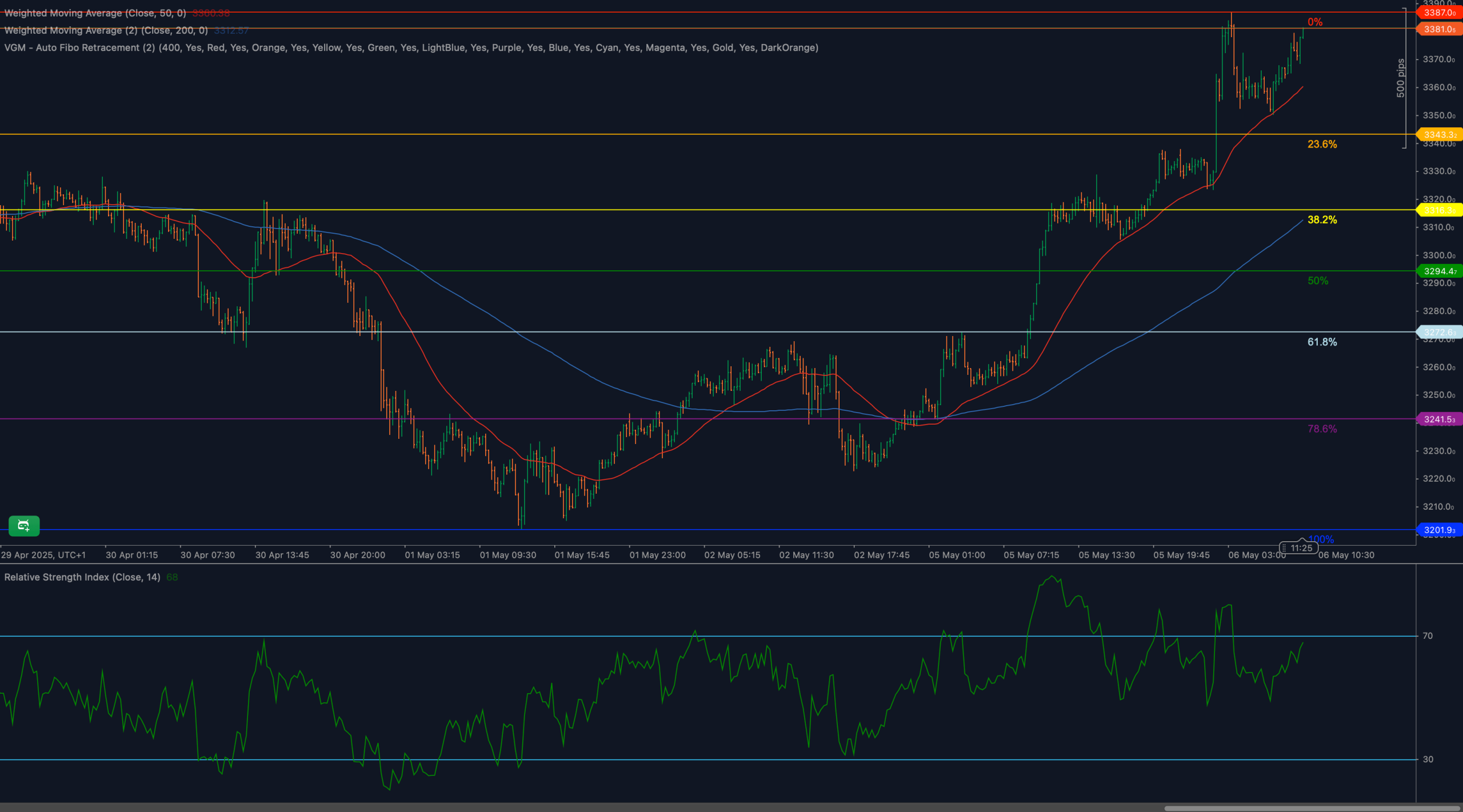Click the red 3387.0 price tag
Viewport: 1463px width, 812px height.
tap(1439, 13)
